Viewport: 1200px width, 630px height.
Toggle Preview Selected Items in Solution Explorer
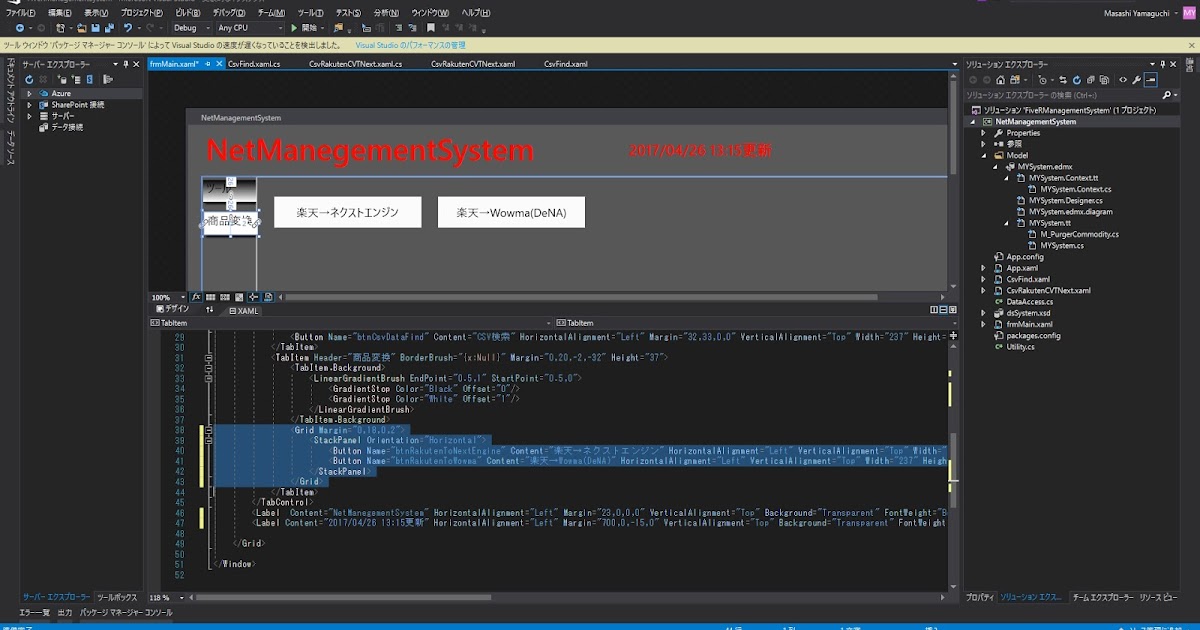click(1151, 79)
